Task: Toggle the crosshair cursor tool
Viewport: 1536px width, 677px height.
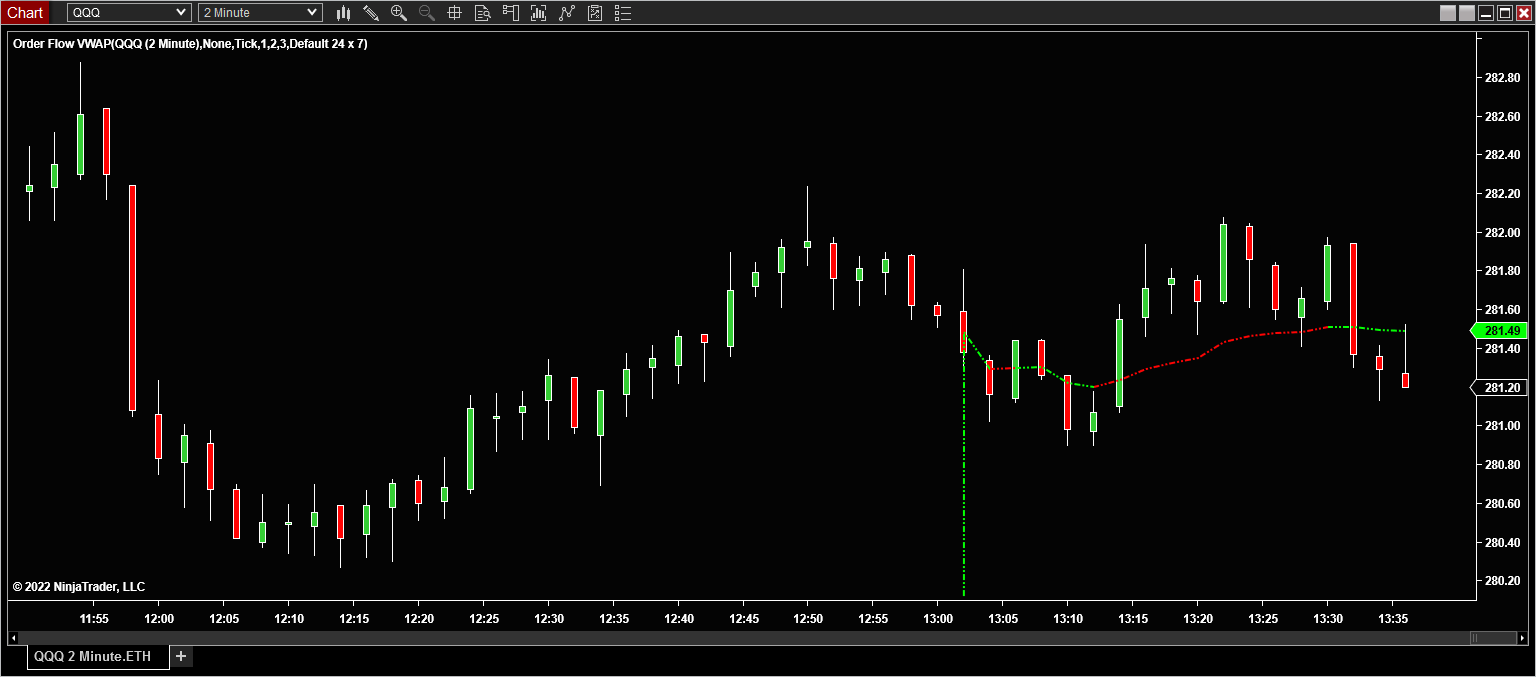Action: coord(454,13)
